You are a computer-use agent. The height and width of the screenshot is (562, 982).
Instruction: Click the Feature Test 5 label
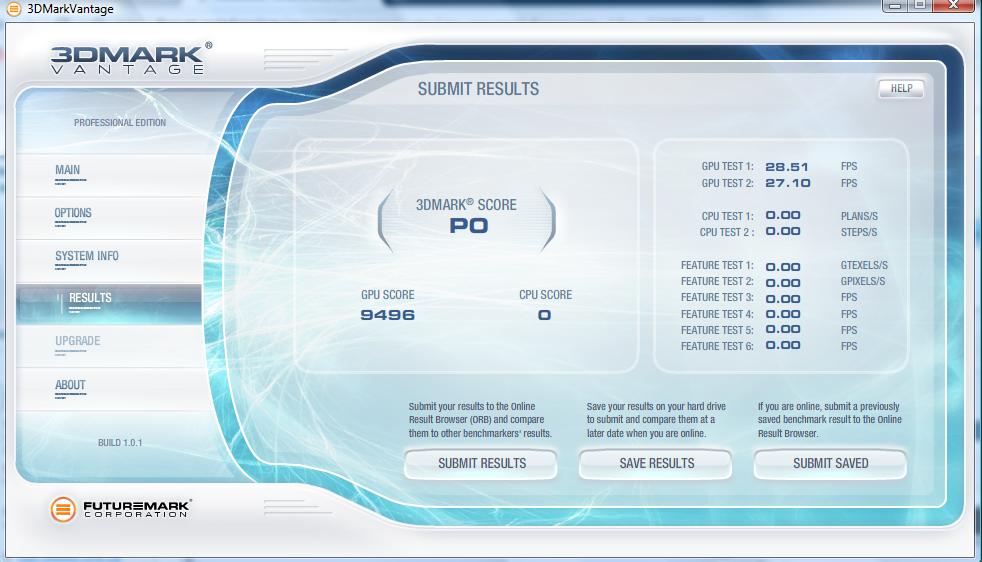click(x=717, y=330)
